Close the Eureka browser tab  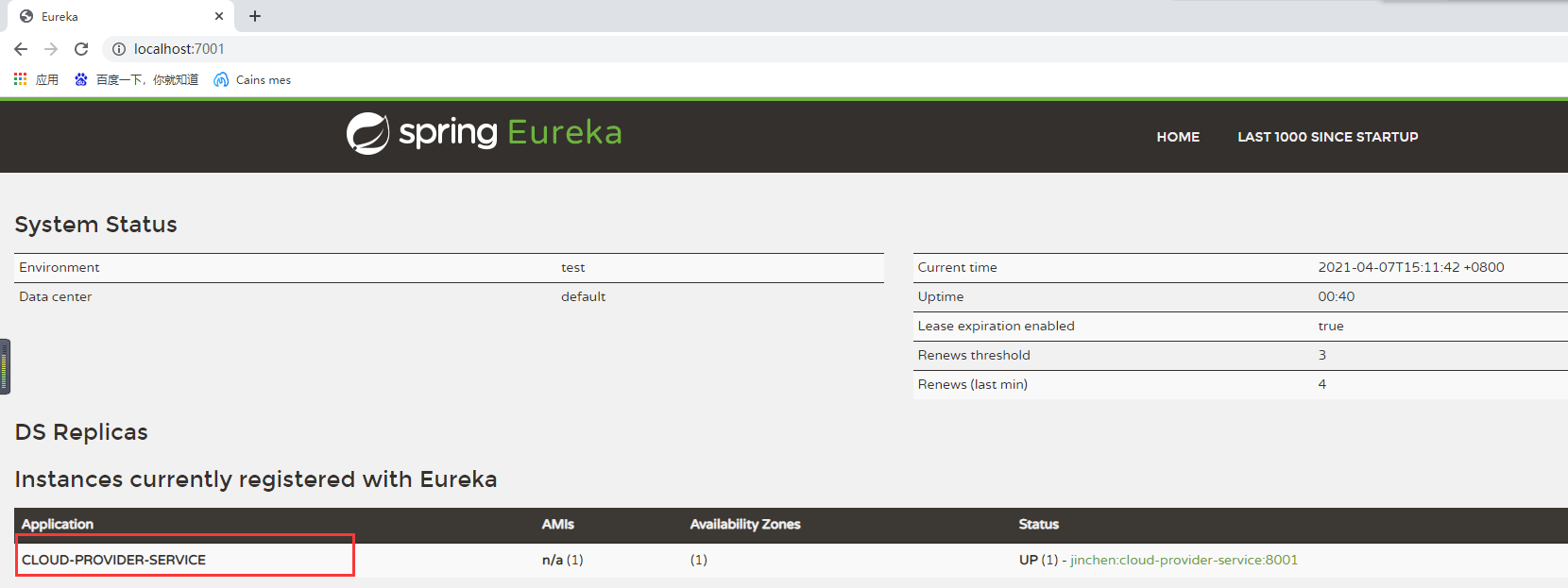[219, 16]
